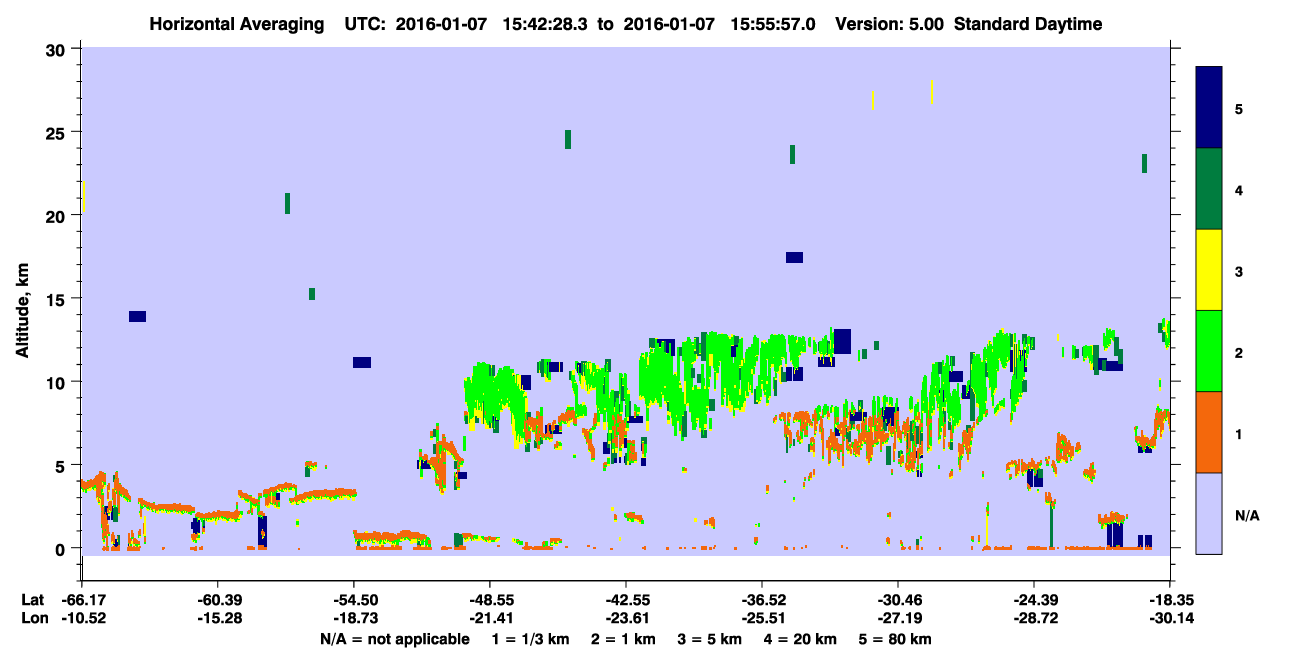Click longitude value '-18.73'
This screenshot has height=667, width=1300.
[x=354, y=618]
